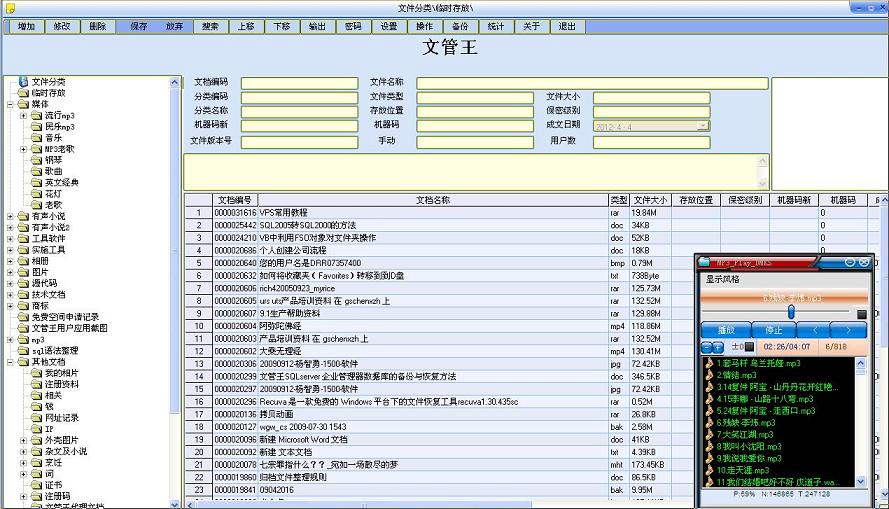Open the 显示风格 menu in the MP3 player
Viewport: 889px width, 509px height.
click(x=722, y=279)
